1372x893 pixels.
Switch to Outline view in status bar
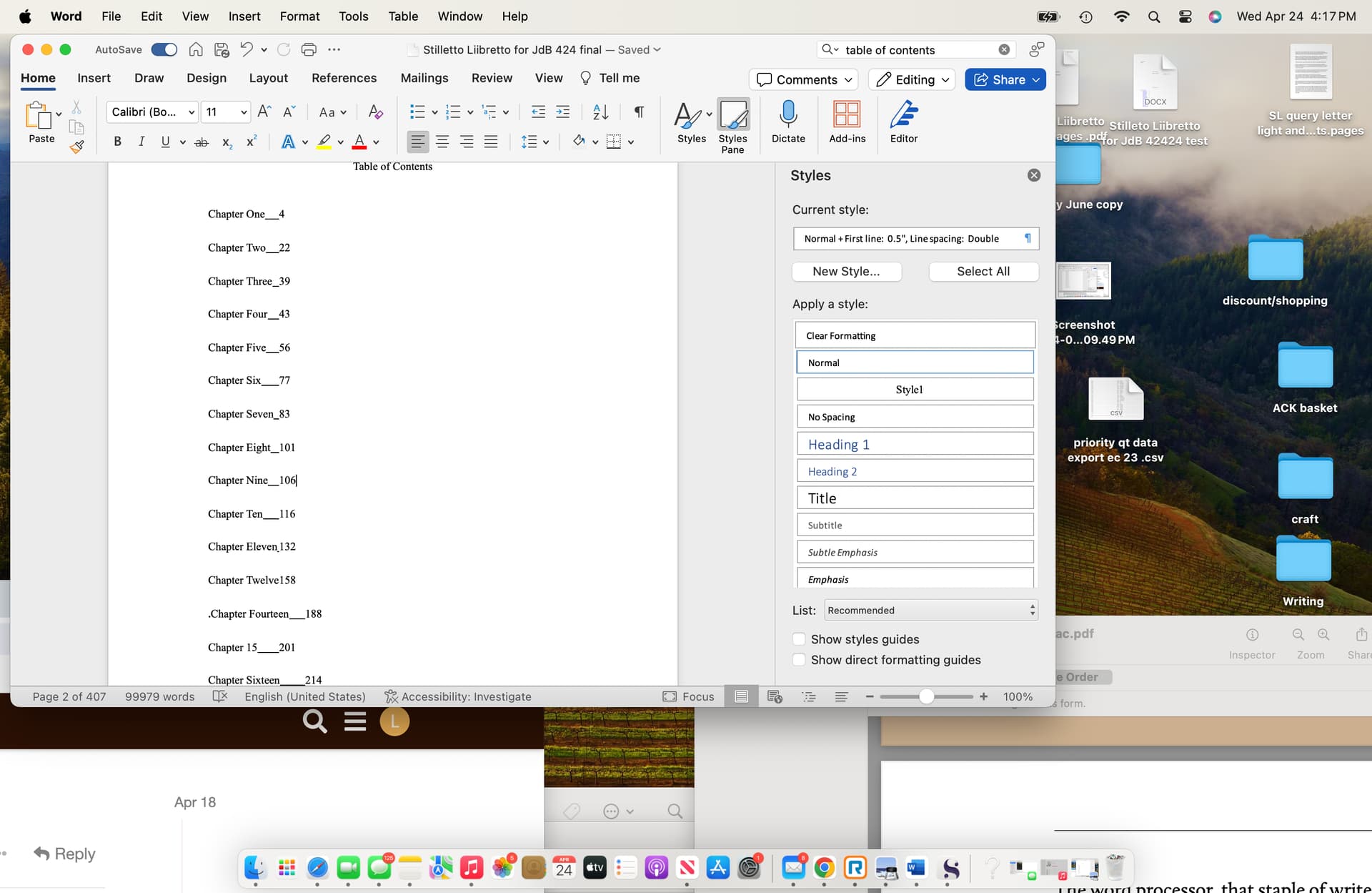click(x=809, y=696)
